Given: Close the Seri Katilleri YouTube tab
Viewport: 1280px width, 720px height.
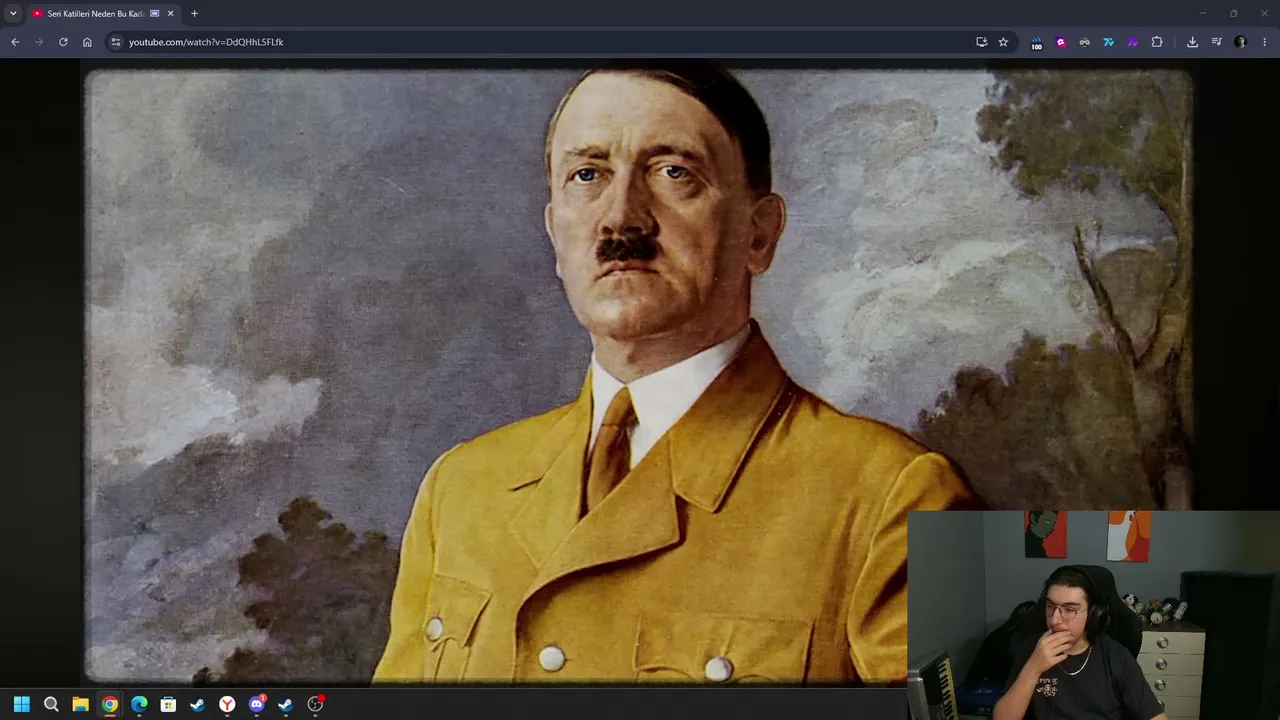Looking at the screenshot, I should click(170, 13).
